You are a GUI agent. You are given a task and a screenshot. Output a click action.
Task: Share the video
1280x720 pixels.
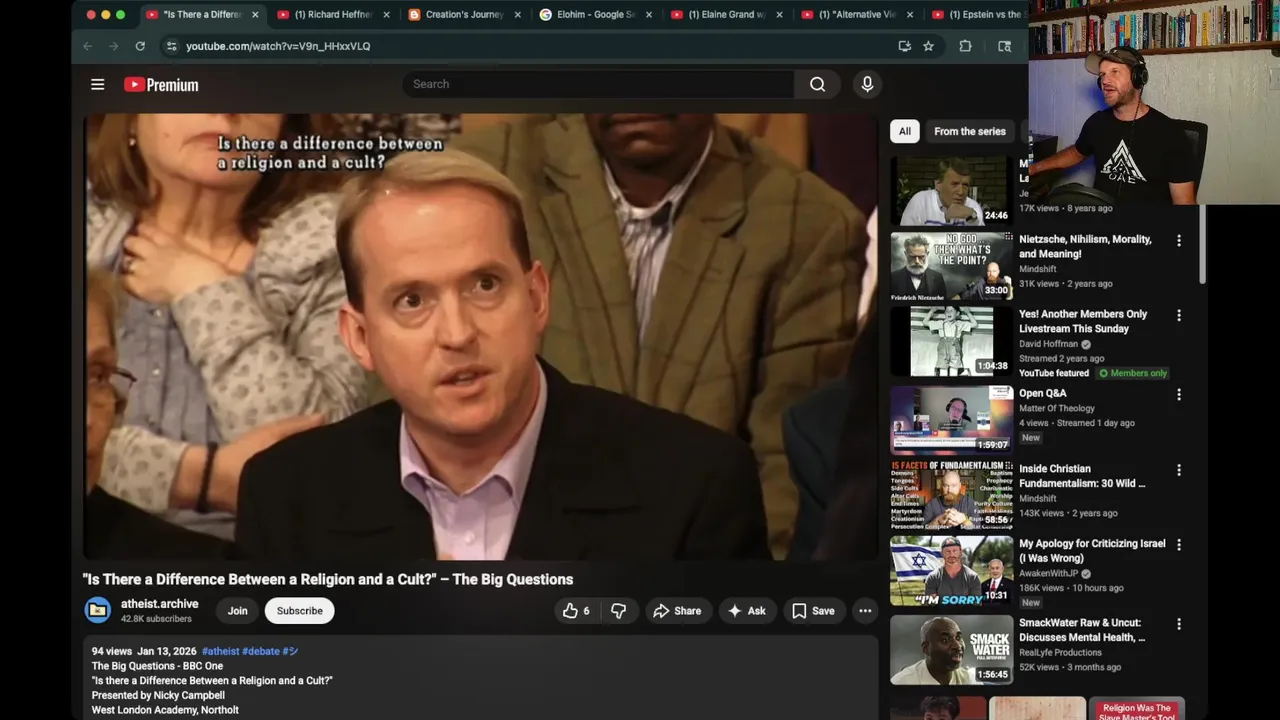tap(677, 611)
